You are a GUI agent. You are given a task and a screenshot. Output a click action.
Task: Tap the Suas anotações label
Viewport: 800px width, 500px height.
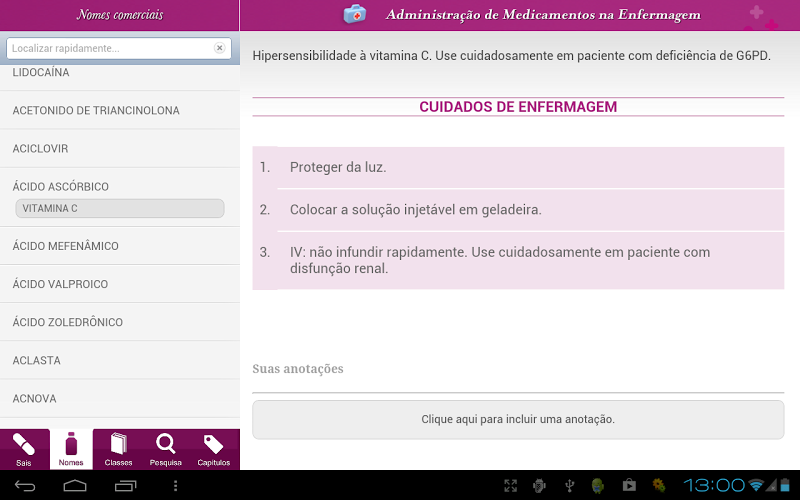coord(298,369)
